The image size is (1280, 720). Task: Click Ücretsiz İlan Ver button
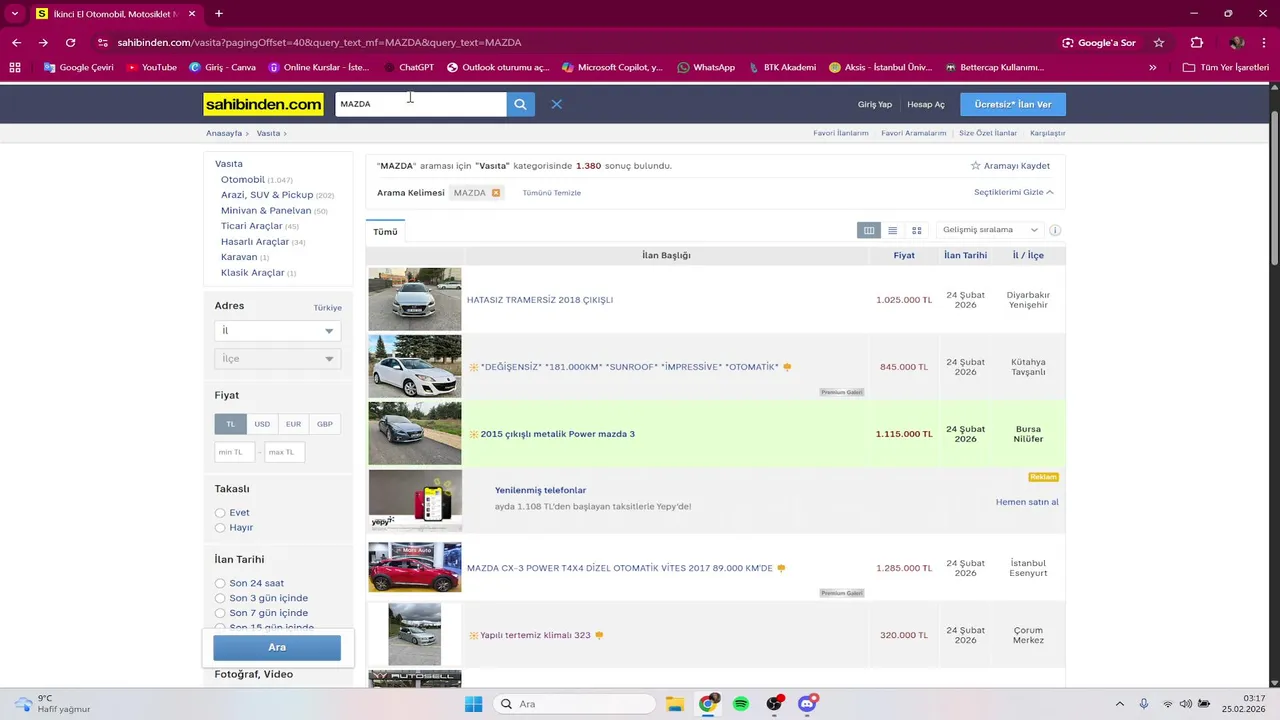(x=1013, y=104)
